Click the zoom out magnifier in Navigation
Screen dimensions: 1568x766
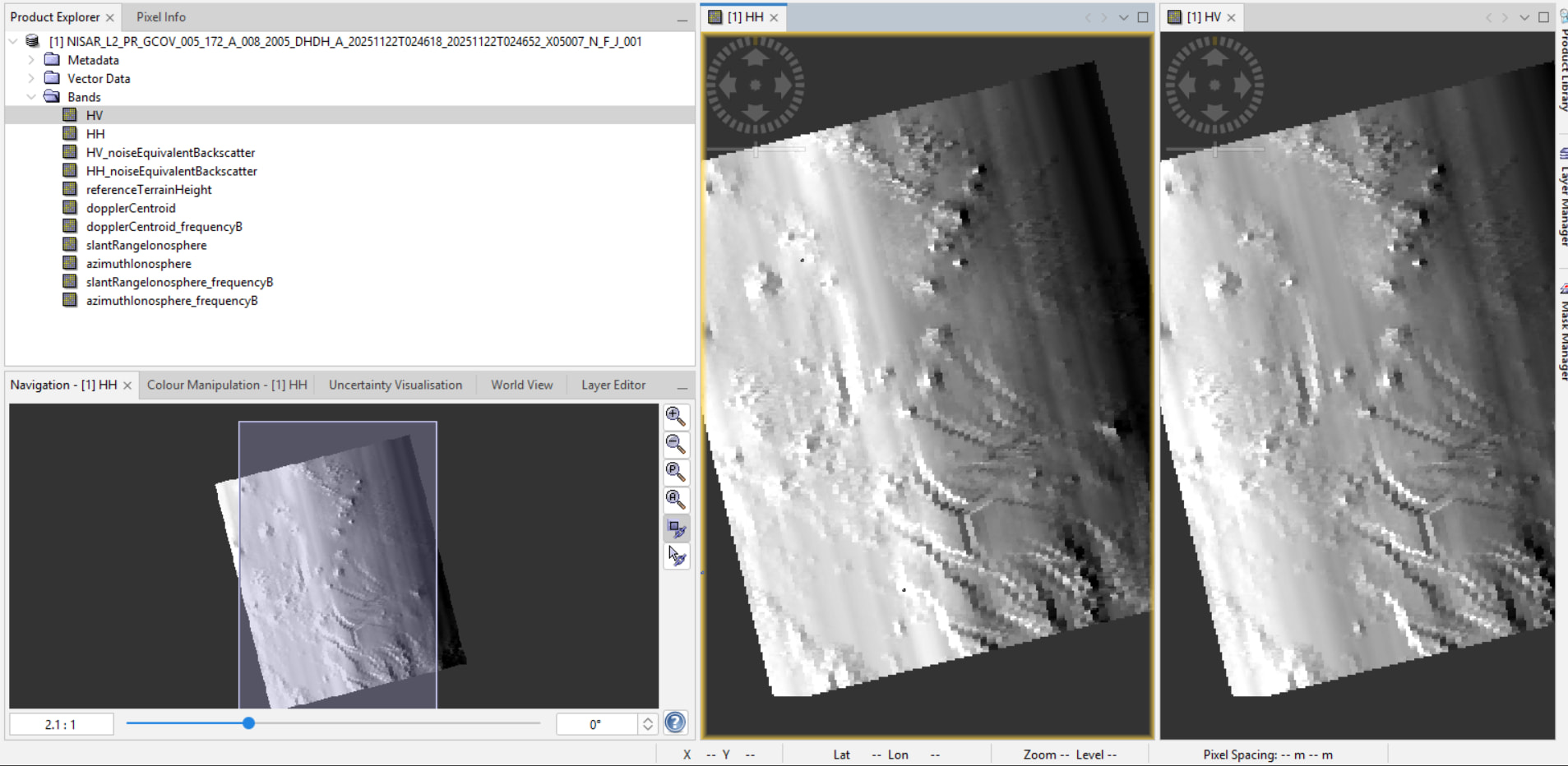click(x=675, y=444)
